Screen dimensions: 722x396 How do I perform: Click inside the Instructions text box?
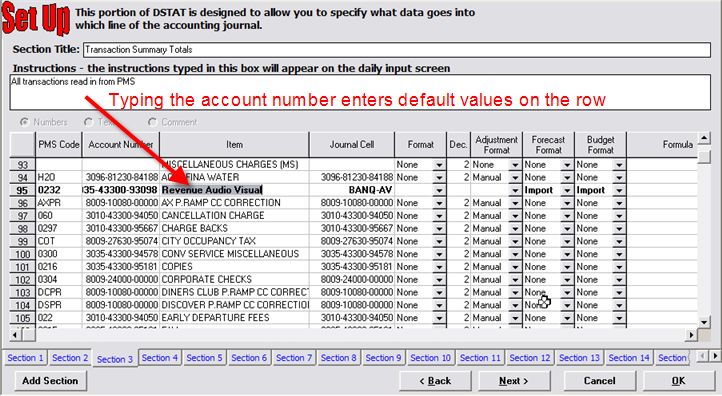360,93
